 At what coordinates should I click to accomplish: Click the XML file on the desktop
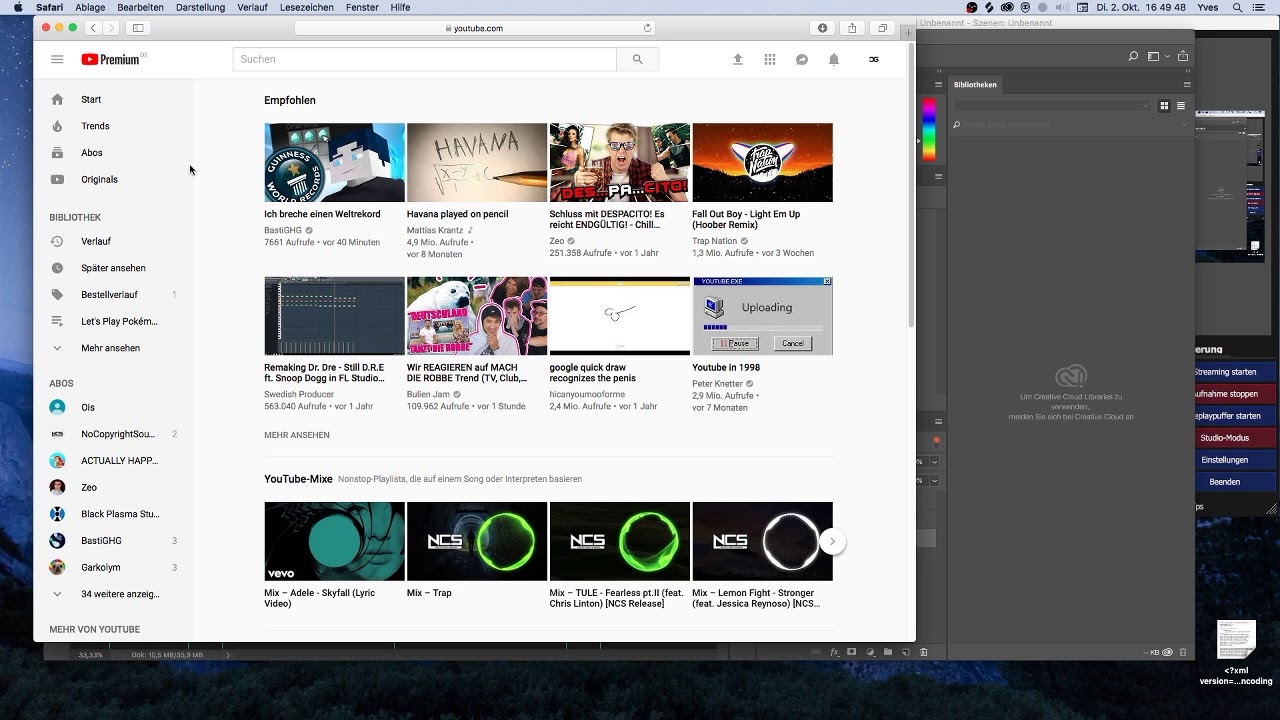[x=1236, y=652]
